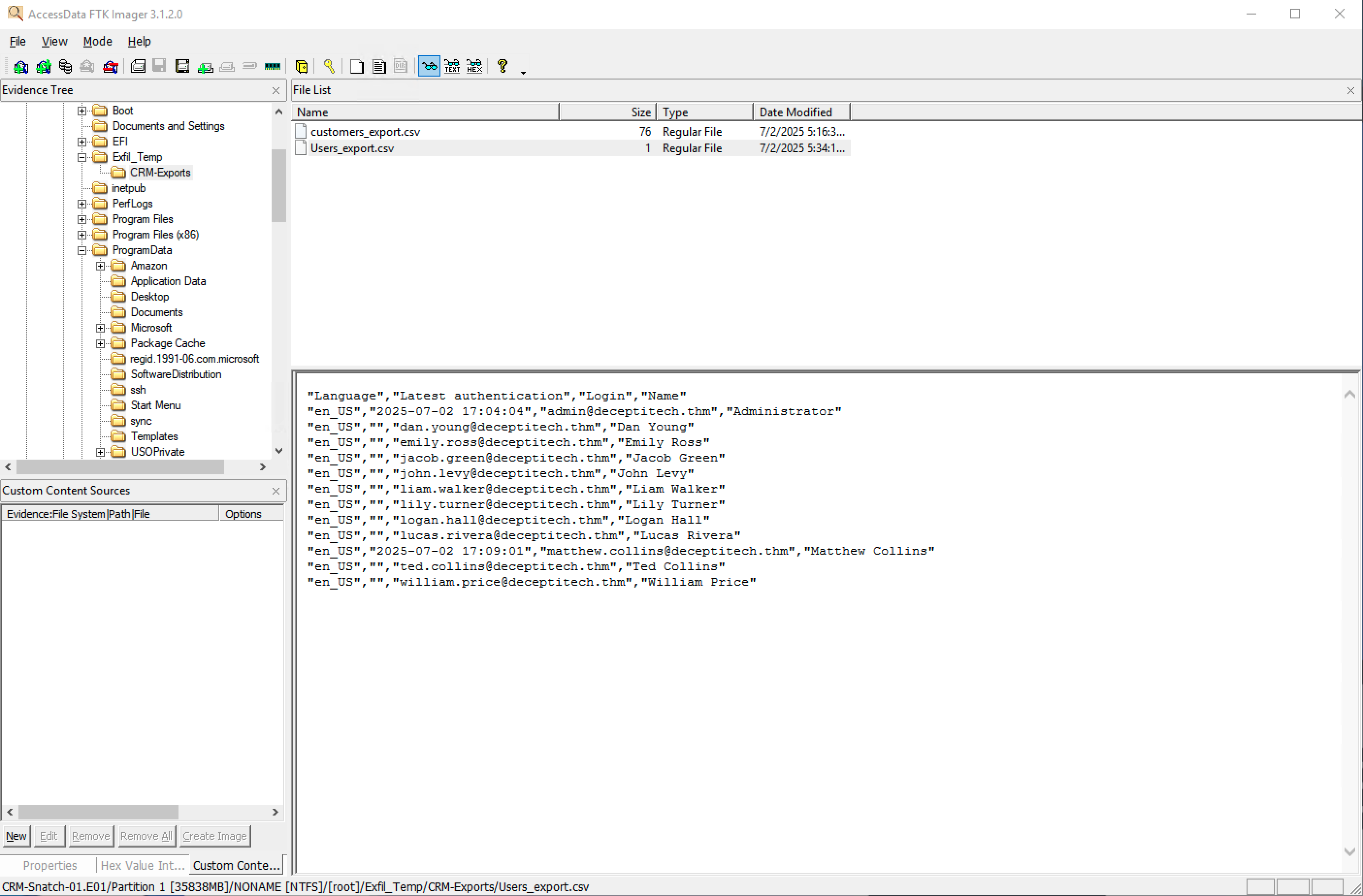The height and width of the screenshot is (896, 1363).
Task: Select the customers_export.csv file
Action: 365,131
